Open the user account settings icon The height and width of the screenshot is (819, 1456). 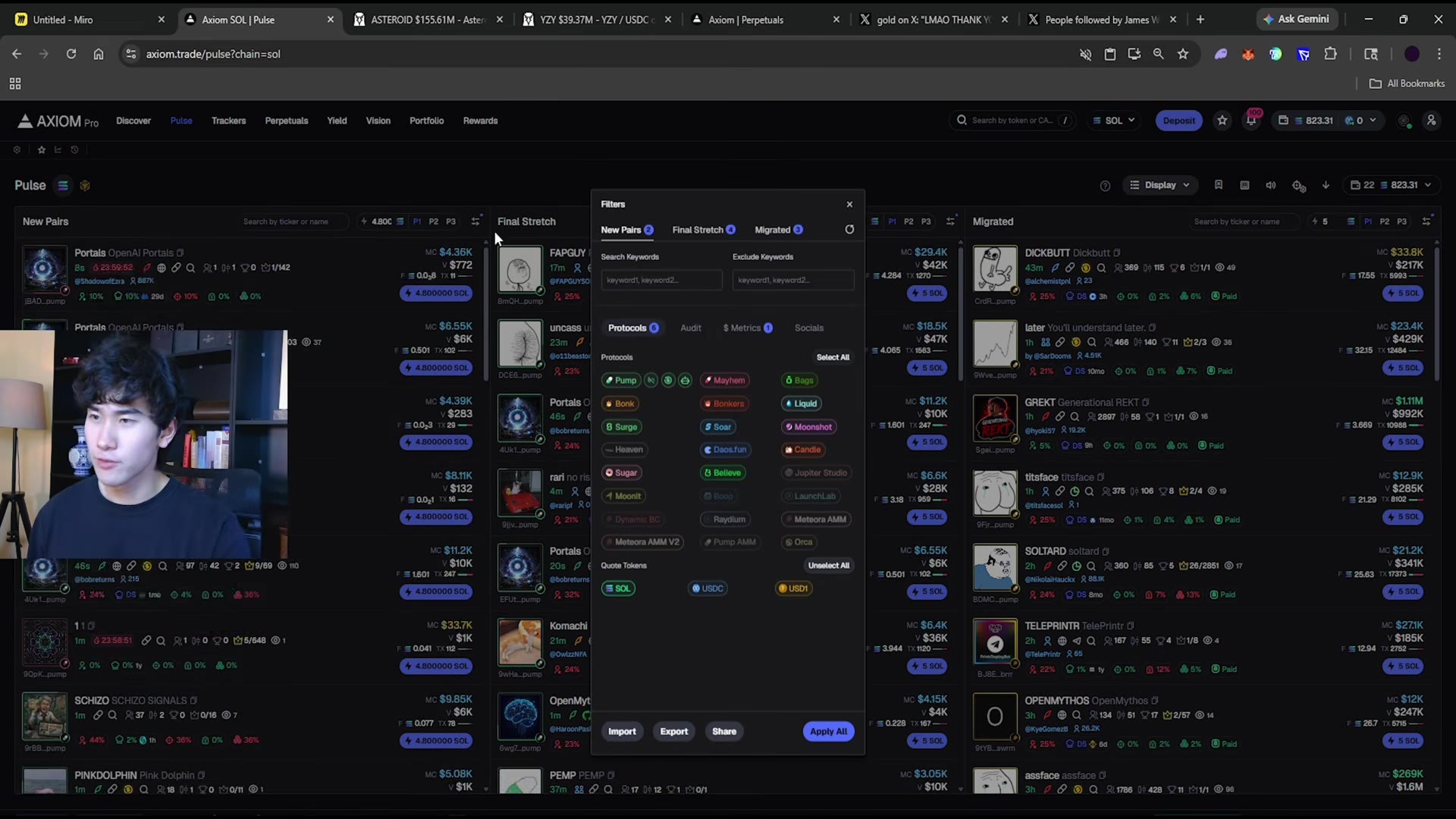coord(1432,121)
